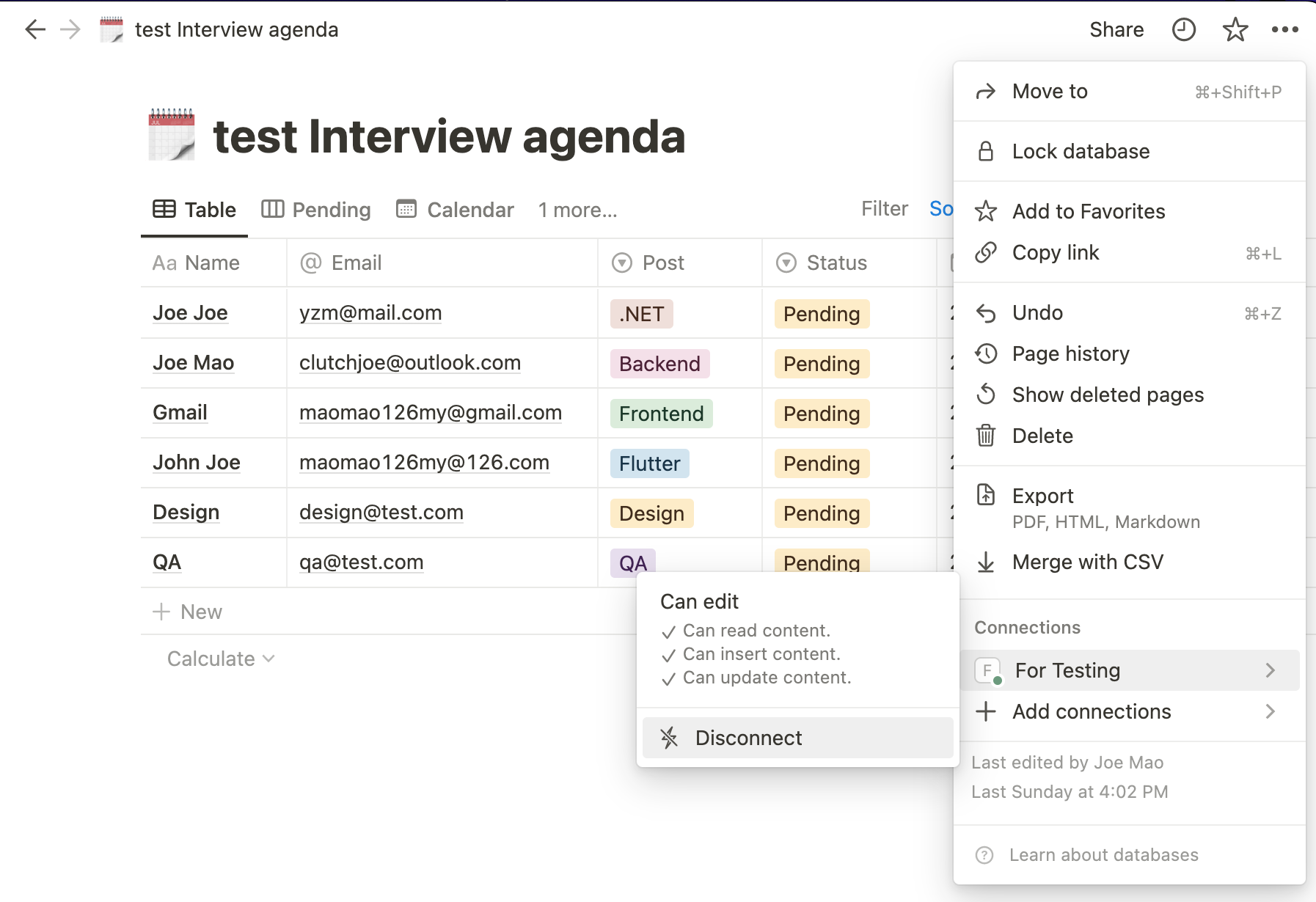Click the trash icon for Delete
The height and width of the screenshot is (902, 1316).
tap(986, 436)
